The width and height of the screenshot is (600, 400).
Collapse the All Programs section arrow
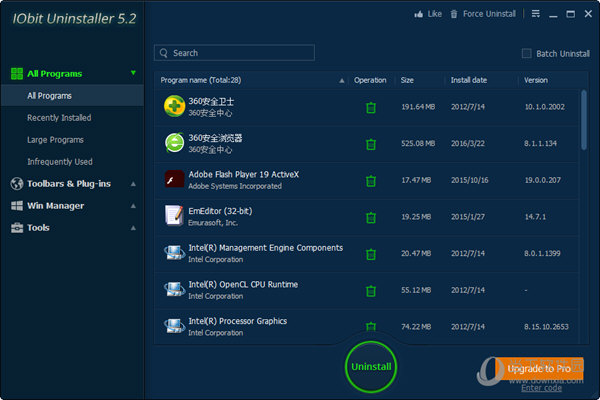(x=133, y=73)
